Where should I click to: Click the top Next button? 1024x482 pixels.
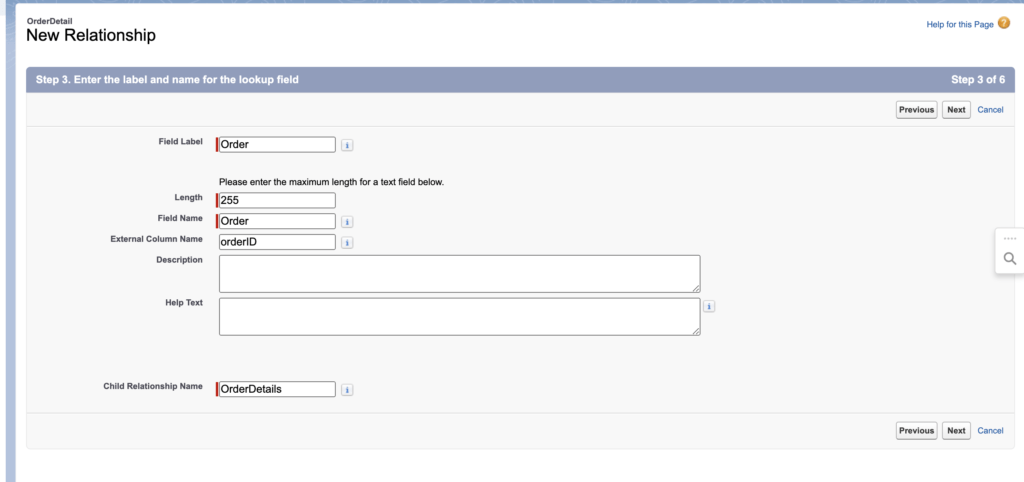[x=956, y=110]
